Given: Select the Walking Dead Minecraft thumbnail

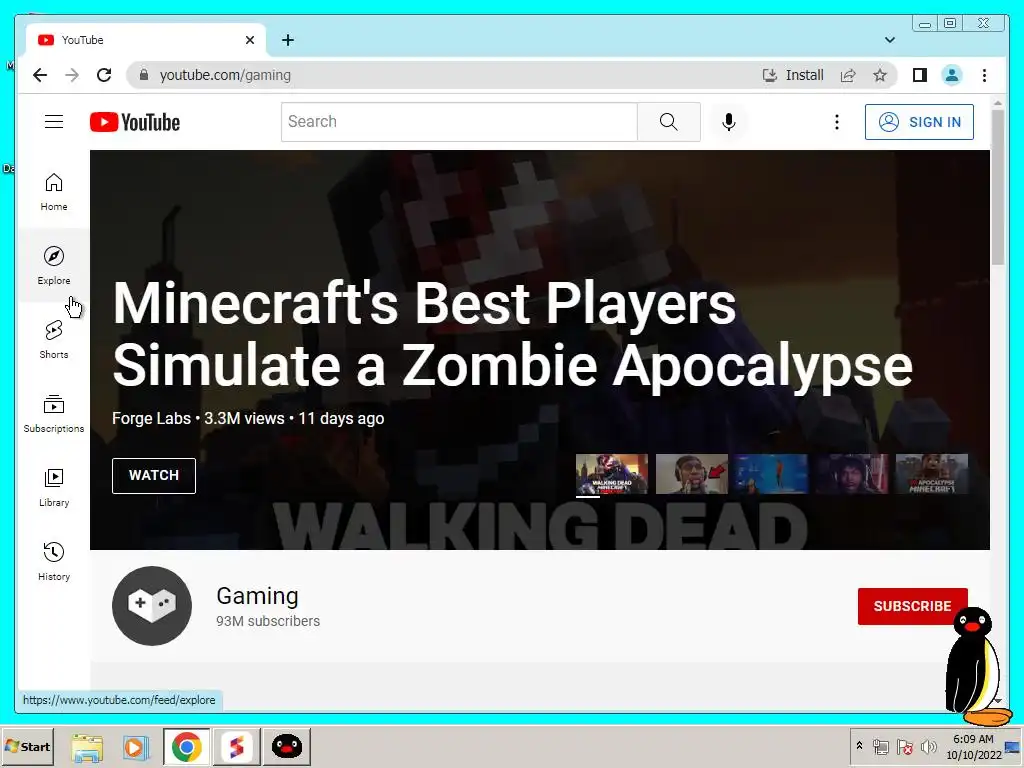Looking at the screenshot, I should [611, 474].
